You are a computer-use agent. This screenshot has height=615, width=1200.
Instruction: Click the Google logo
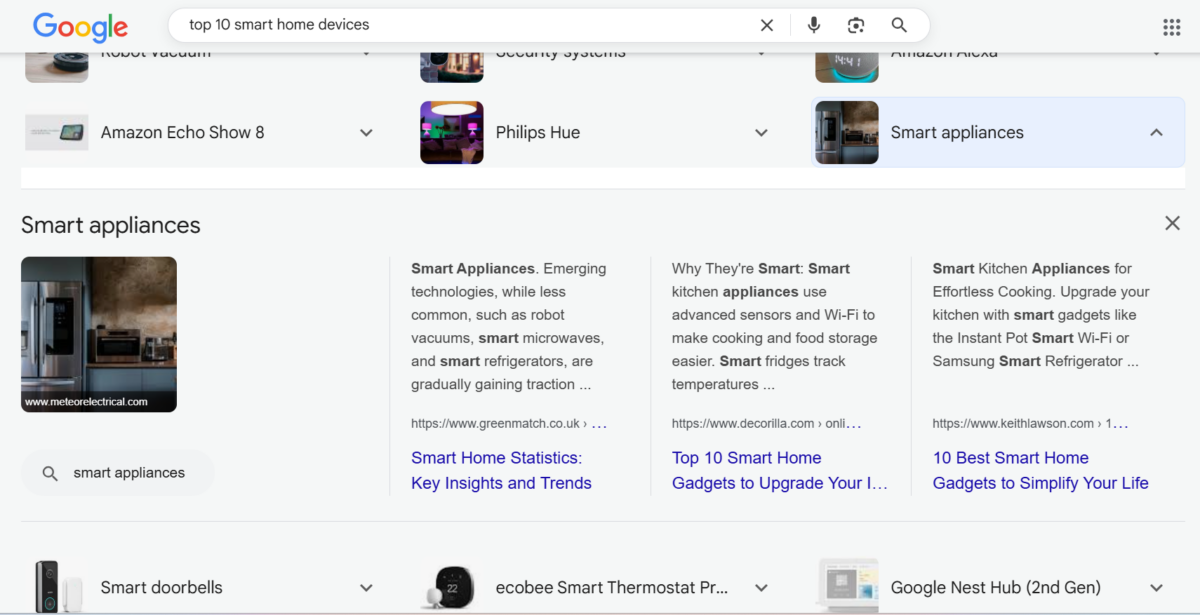point(80,27)
